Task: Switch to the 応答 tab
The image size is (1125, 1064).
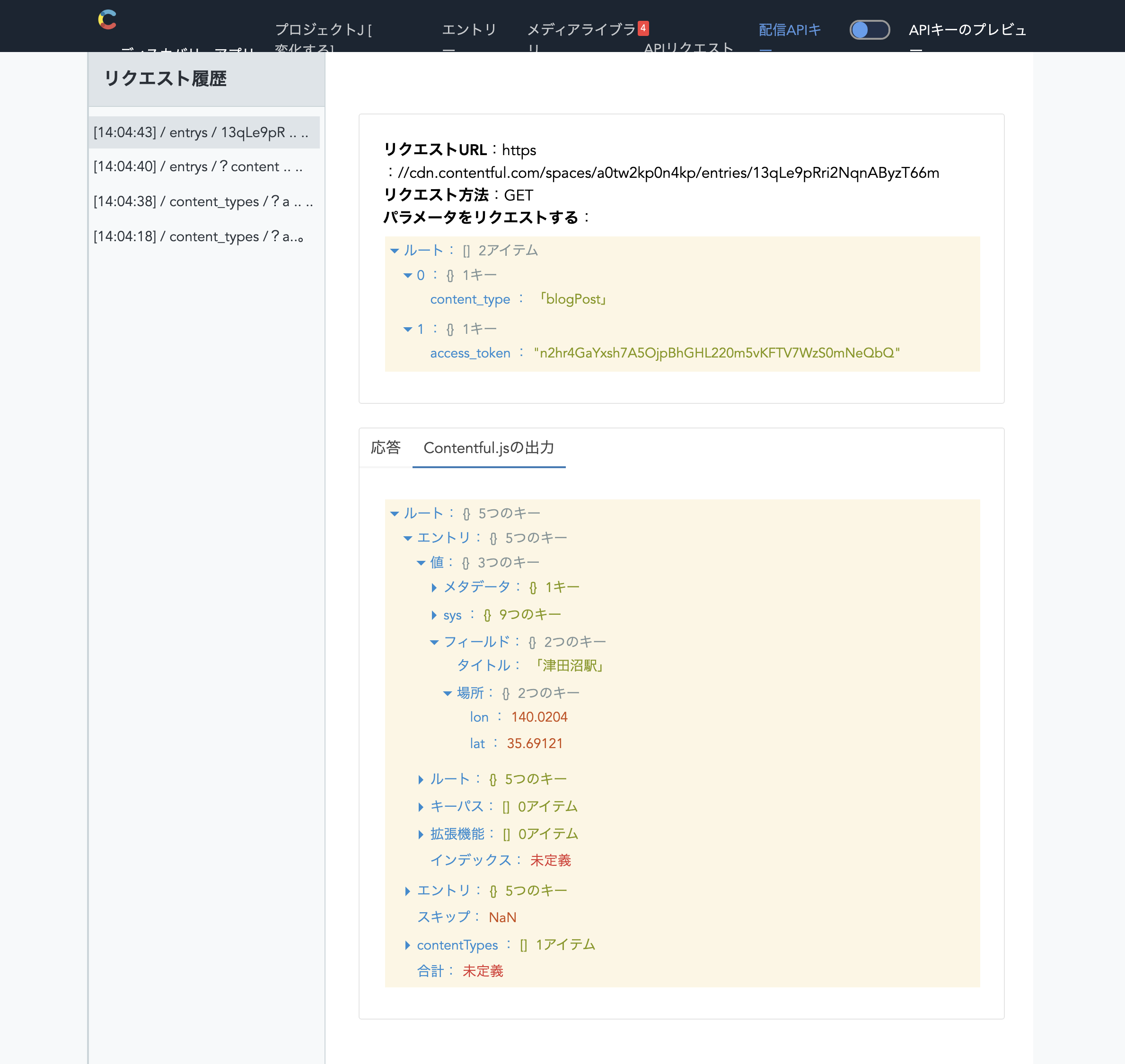Action: pyautogui.click(x=385, y=448)
